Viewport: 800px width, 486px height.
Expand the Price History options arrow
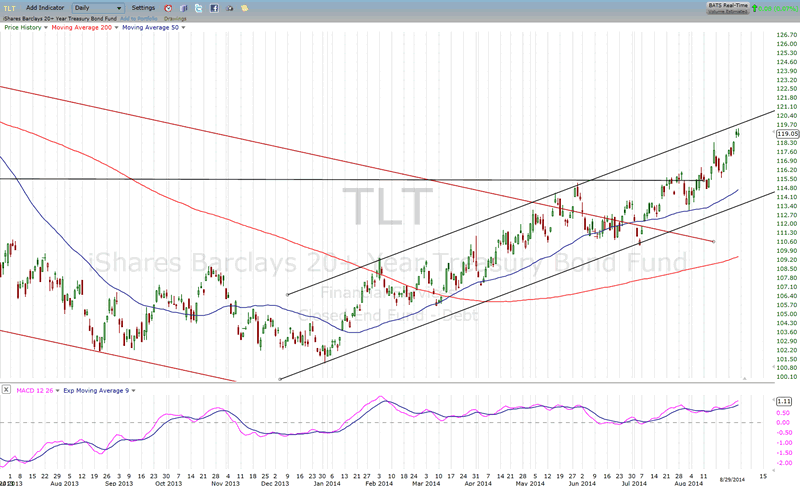(x=47, y=28)
